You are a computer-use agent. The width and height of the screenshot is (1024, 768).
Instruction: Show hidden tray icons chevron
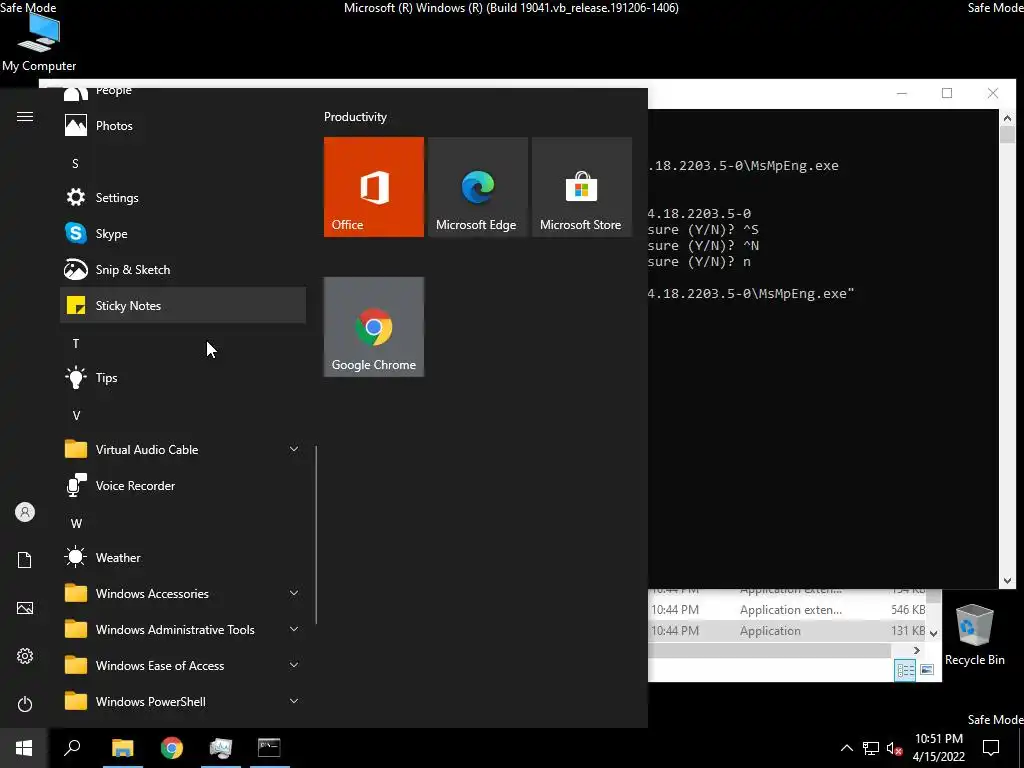click(846, 748)
